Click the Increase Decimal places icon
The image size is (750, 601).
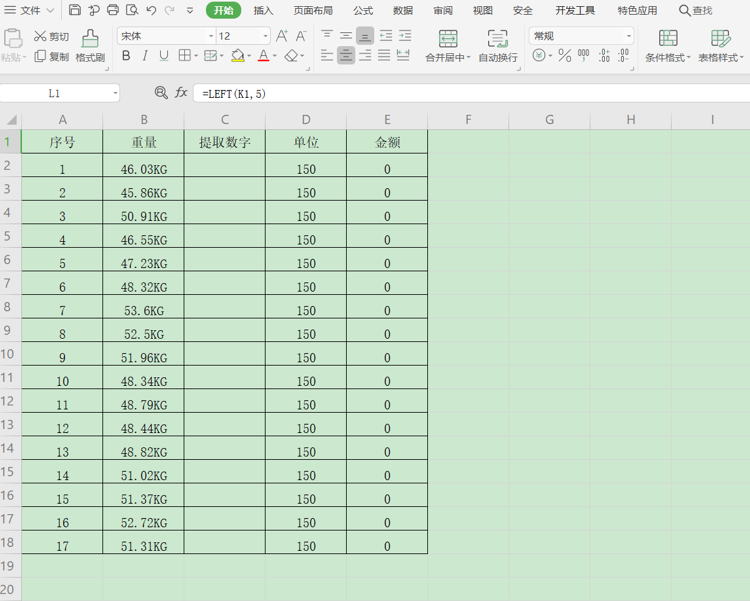(x=604, y=56)
